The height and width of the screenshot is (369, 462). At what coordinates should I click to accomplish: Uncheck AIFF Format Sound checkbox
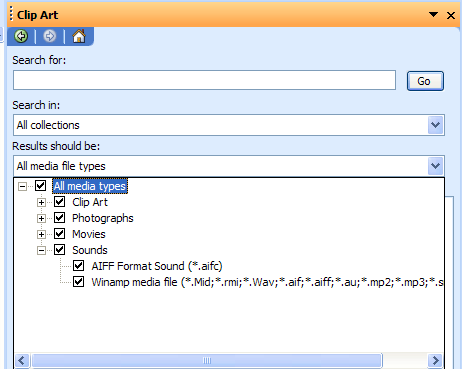click(79, 266)
